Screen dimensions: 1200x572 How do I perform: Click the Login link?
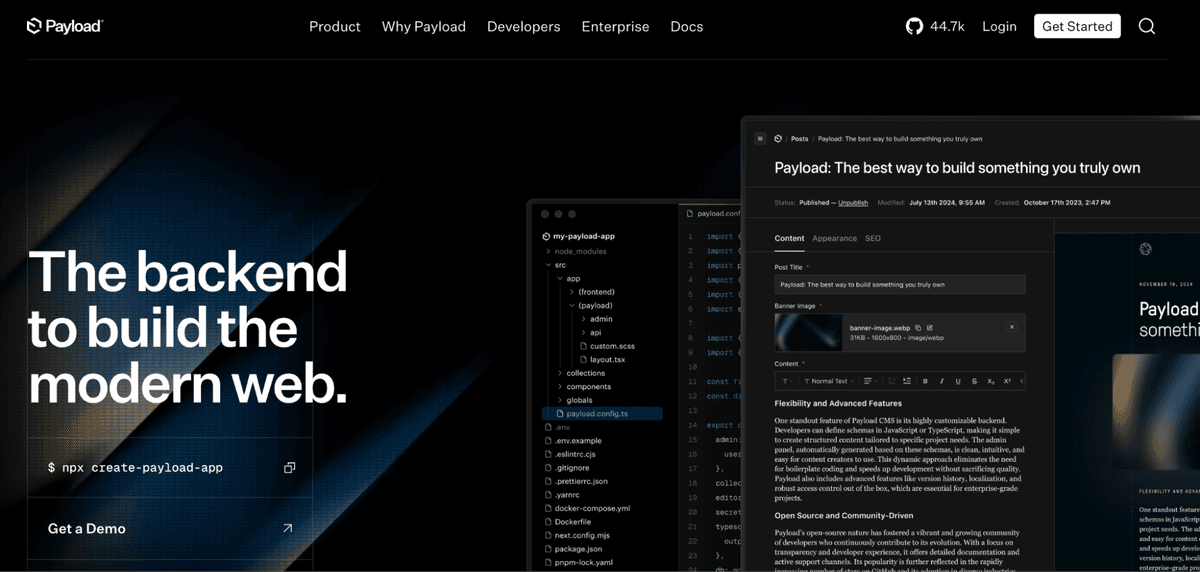999,26
